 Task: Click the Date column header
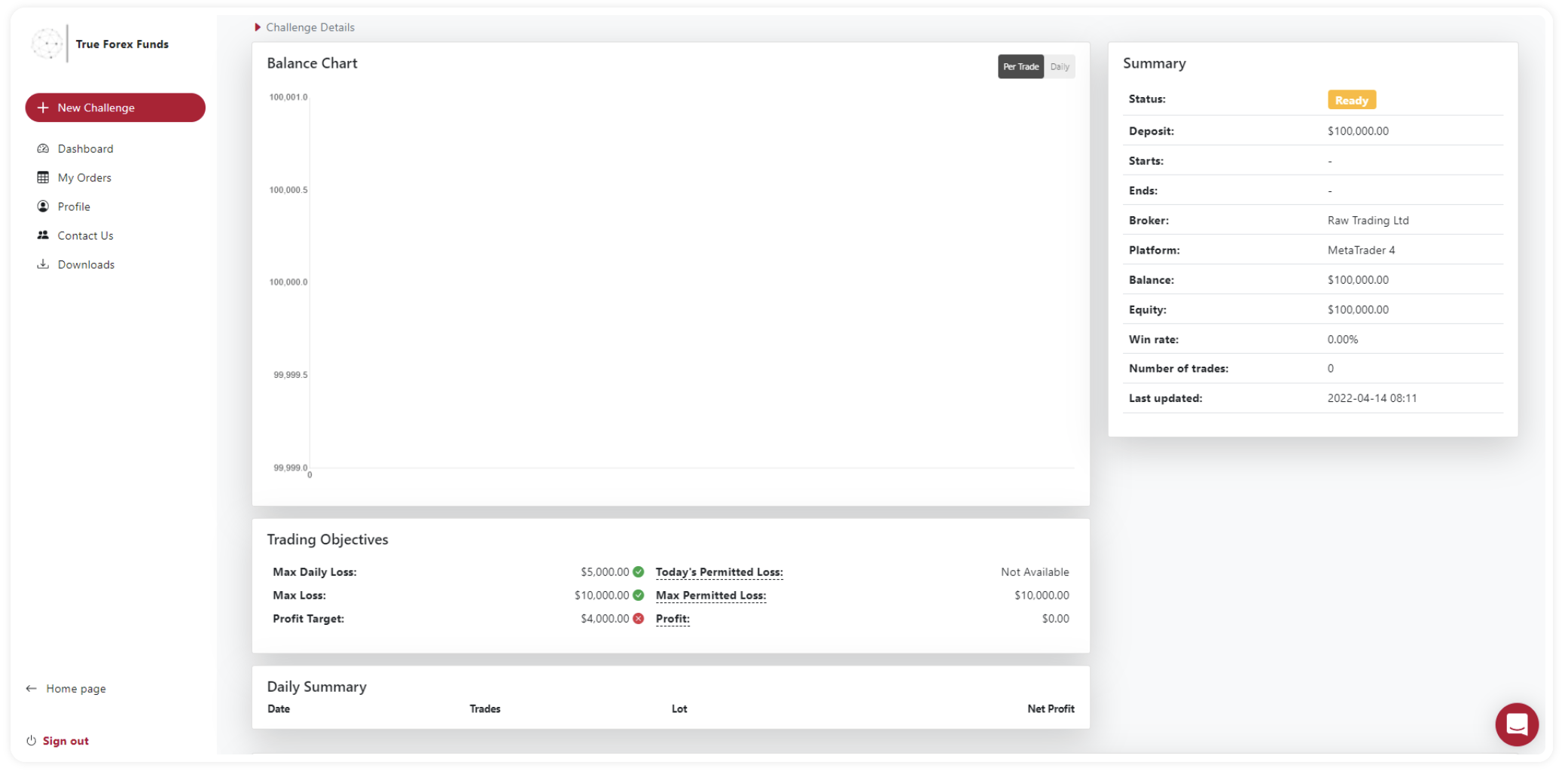[x=279, y=708]
